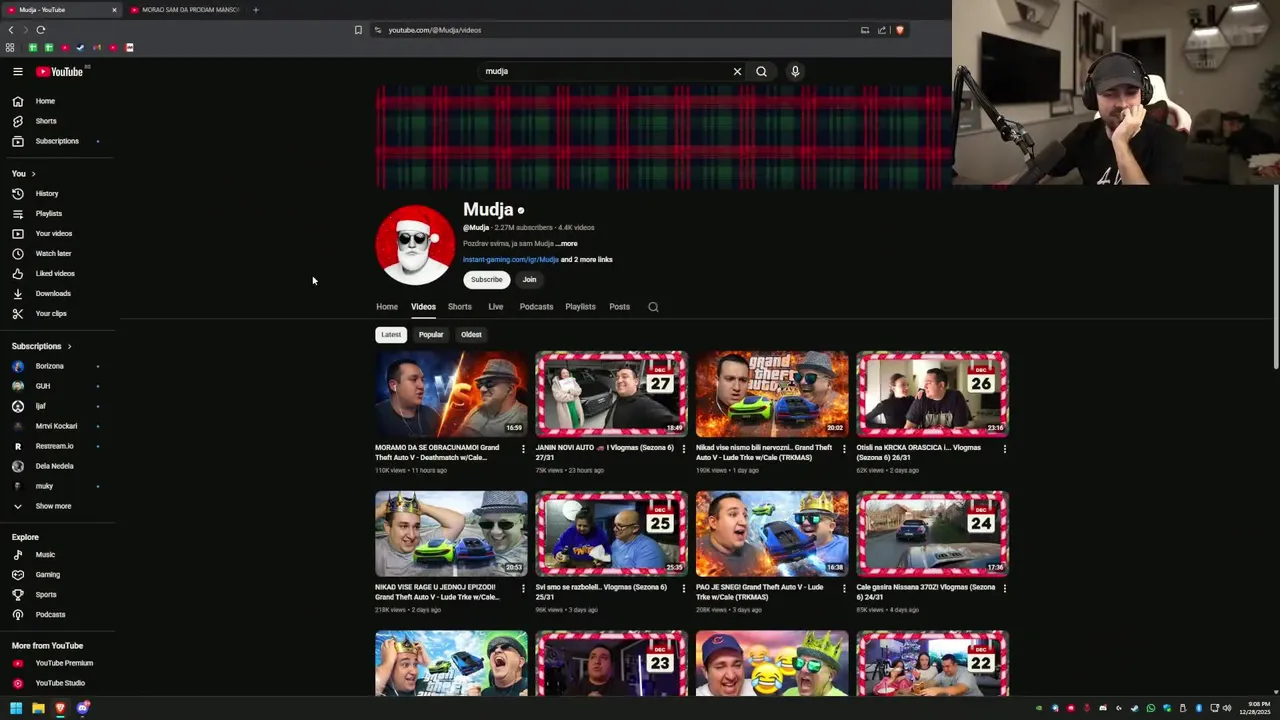Switch to the channel Shorts tab

(459, 307)
